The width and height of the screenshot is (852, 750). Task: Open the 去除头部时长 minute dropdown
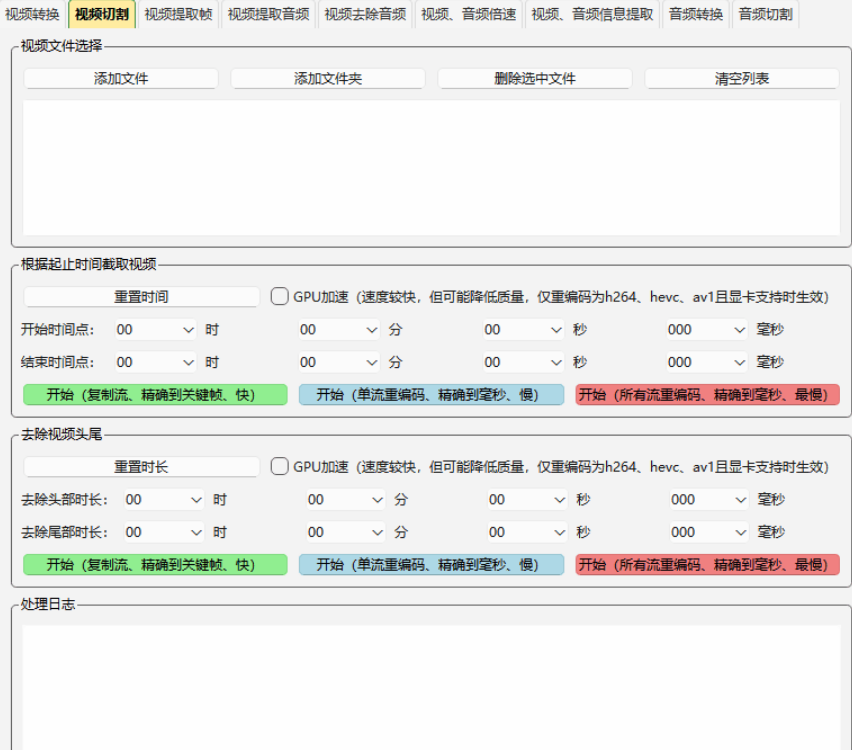coord(345,500)
